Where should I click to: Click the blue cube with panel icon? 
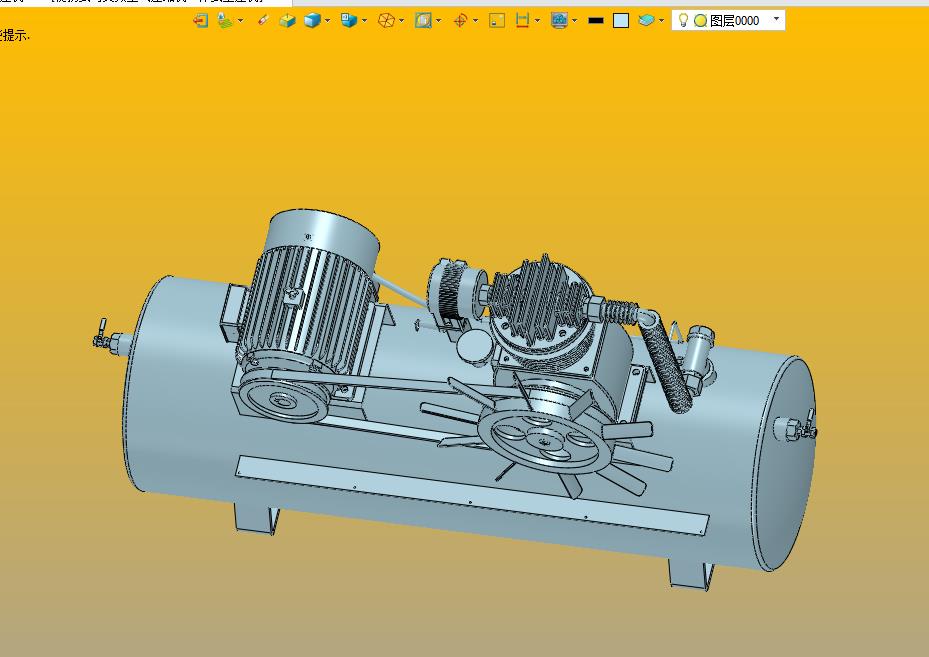pyautogui.click(x=348, y=20)
